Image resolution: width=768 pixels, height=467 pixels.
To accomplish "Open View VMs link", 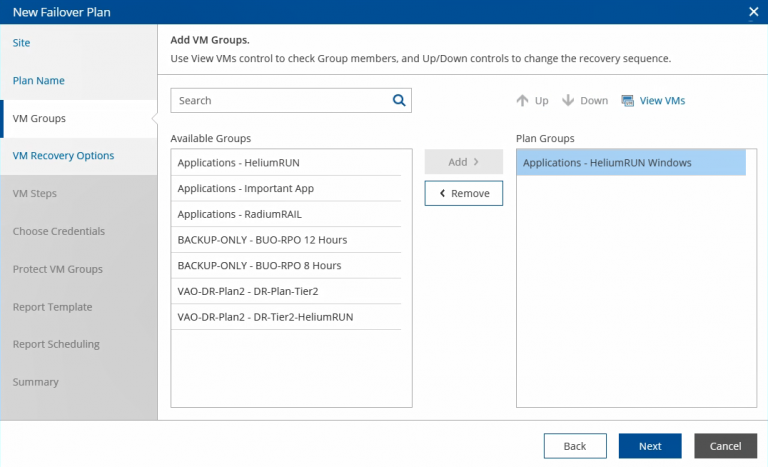I will point(662,100).
